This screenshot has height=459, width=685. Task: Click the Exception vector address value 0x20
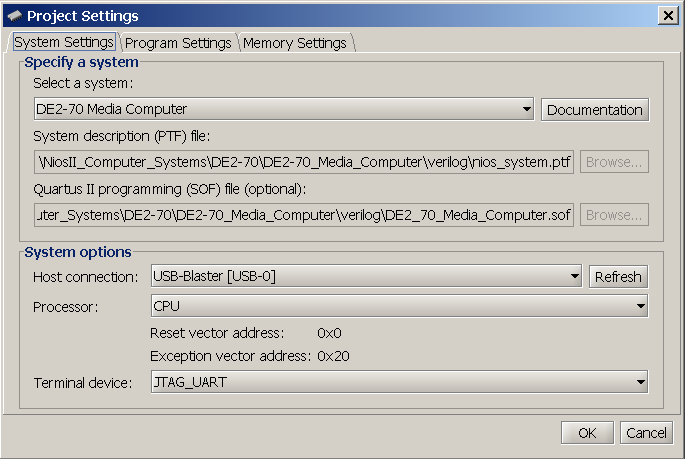pyautogui.click(x=333, y=356)
